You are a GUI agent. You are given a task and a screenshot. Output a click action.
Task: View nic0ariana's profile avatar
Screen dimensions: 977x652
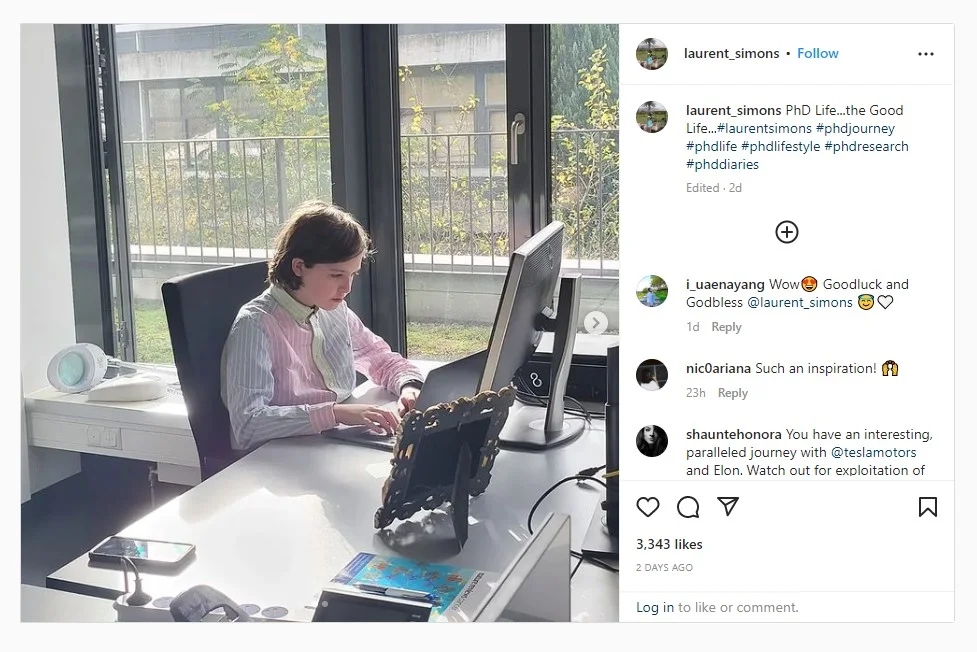point(652,375)
